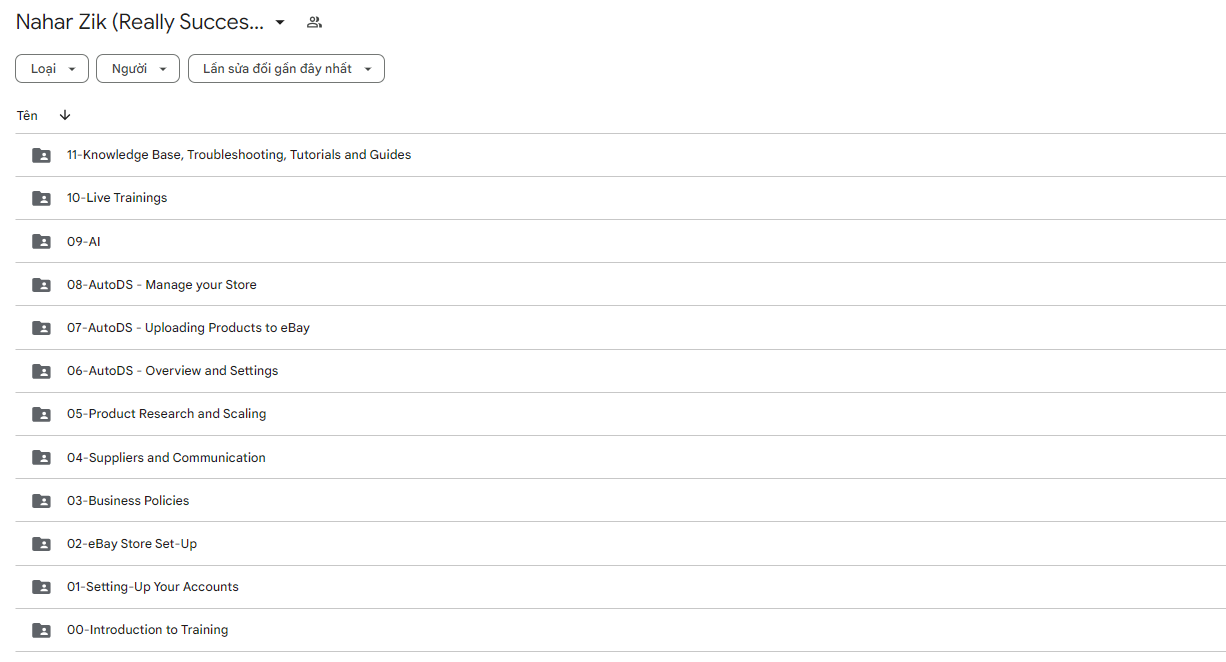Image resolution: width=1226 pixels, height=662 pixels.
Task: Click the 'Nahar Zik (Really Succes...' title text
Action: 140,22
